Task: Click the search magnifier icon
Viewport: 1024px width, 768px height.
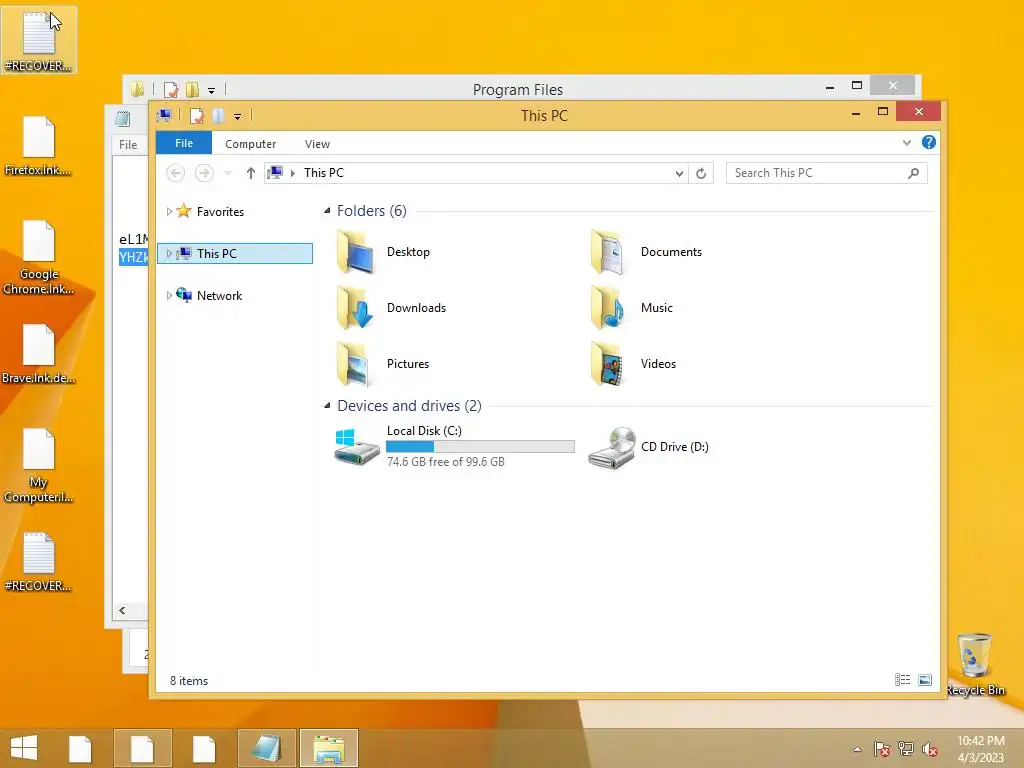Action: point(914,172)
